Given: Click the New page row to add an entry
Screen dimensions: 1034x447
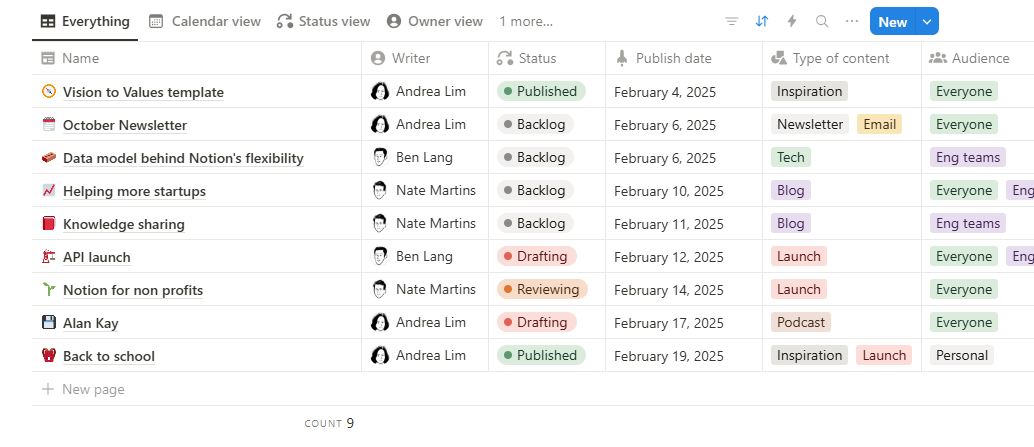Looking at the screenshot, I should [x=93, y=389].
